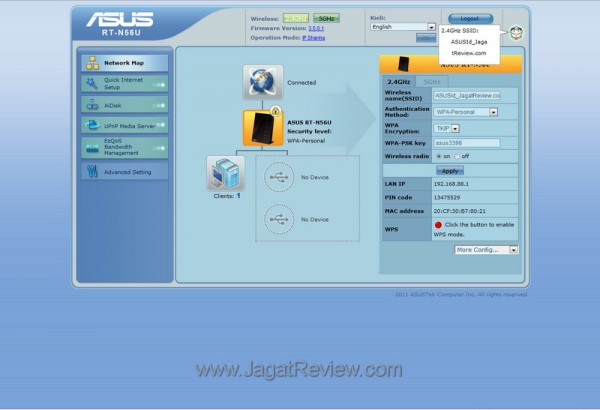Select the ASUS RT-N56U router icon

point(263,128)
